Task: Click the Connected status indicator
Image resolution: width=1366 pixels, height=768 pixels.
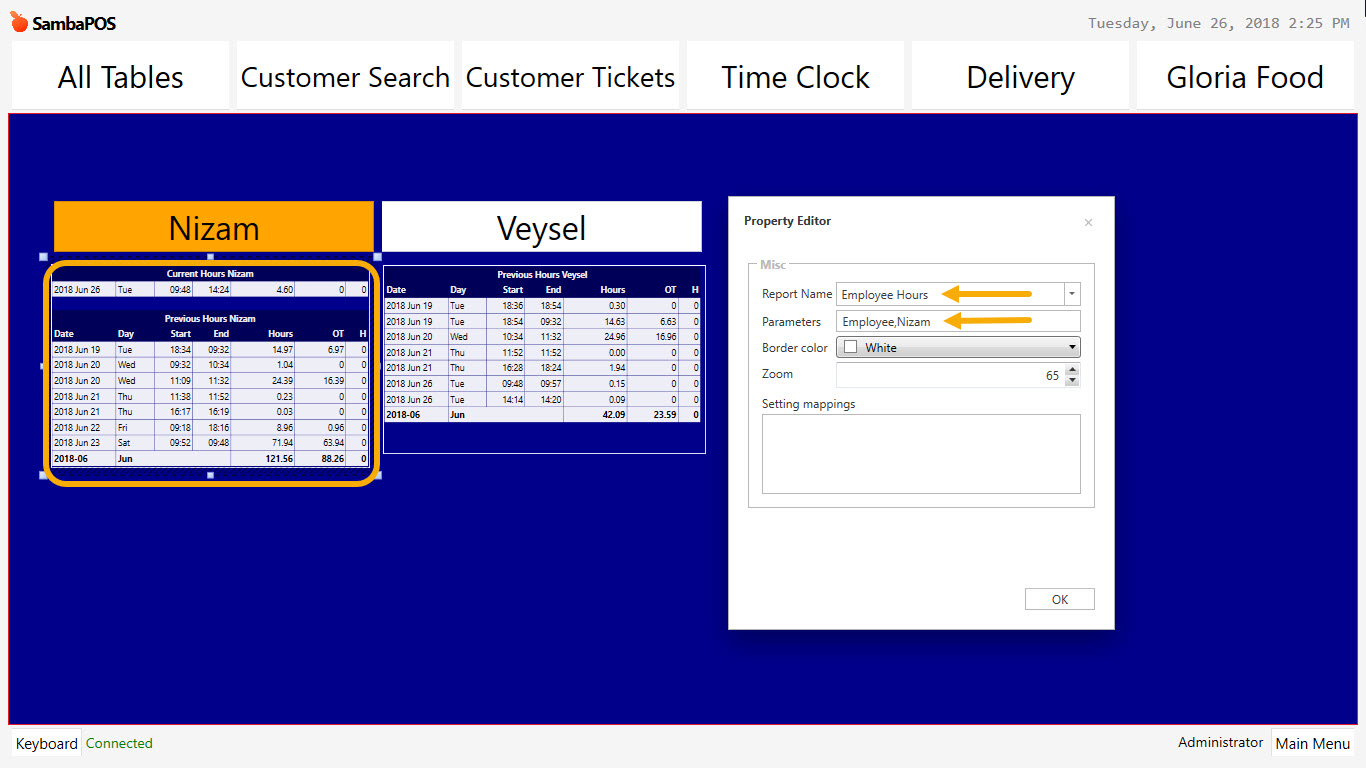Action: [x=118, y=743]
